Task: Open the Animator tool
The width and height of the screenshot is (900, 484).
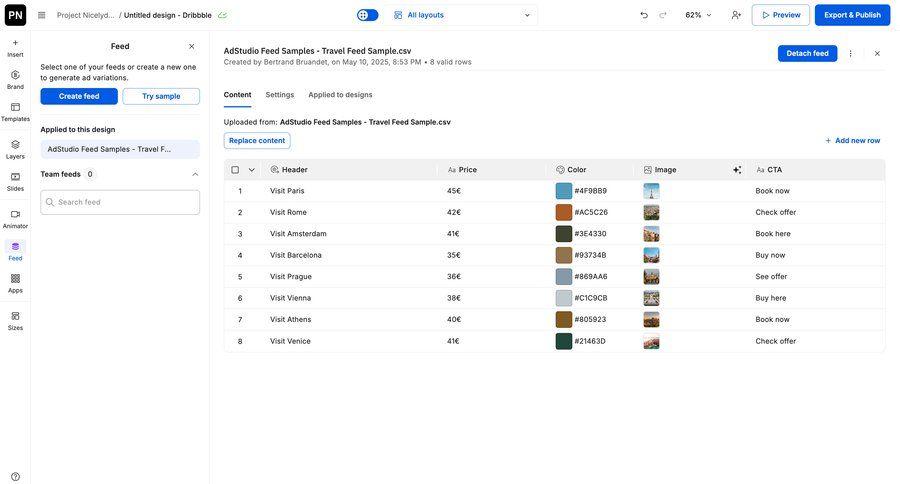Action: click(15, 218)
